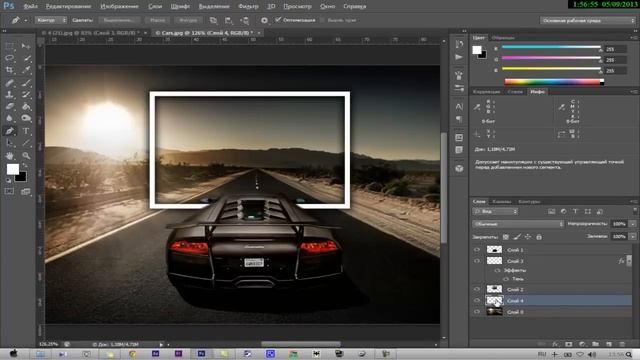The height and width of the screenshot is (360, 640).
Task: Select the Dodge tool
Action: (26, 118)
